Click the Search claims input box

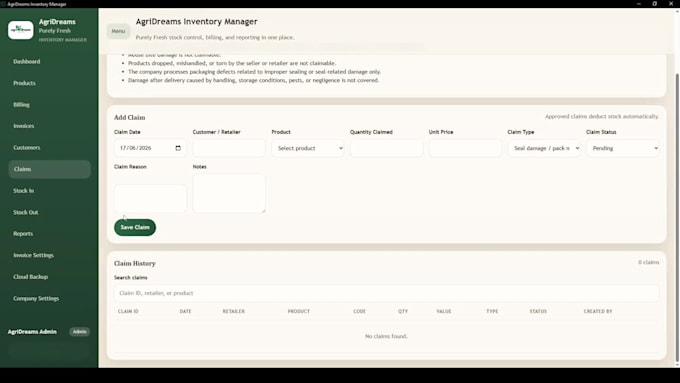pyautogui.click(x=386, y=293)
